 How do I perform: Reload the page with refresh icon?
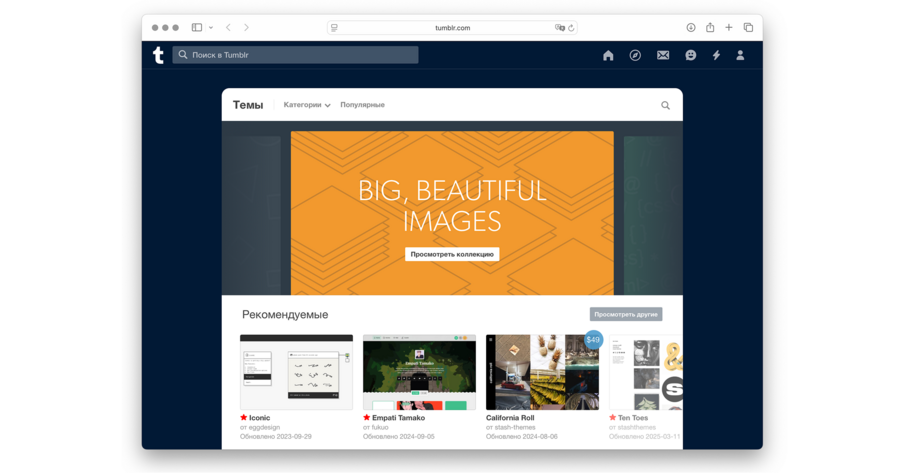pyautogui.click(x=571, y=28)
